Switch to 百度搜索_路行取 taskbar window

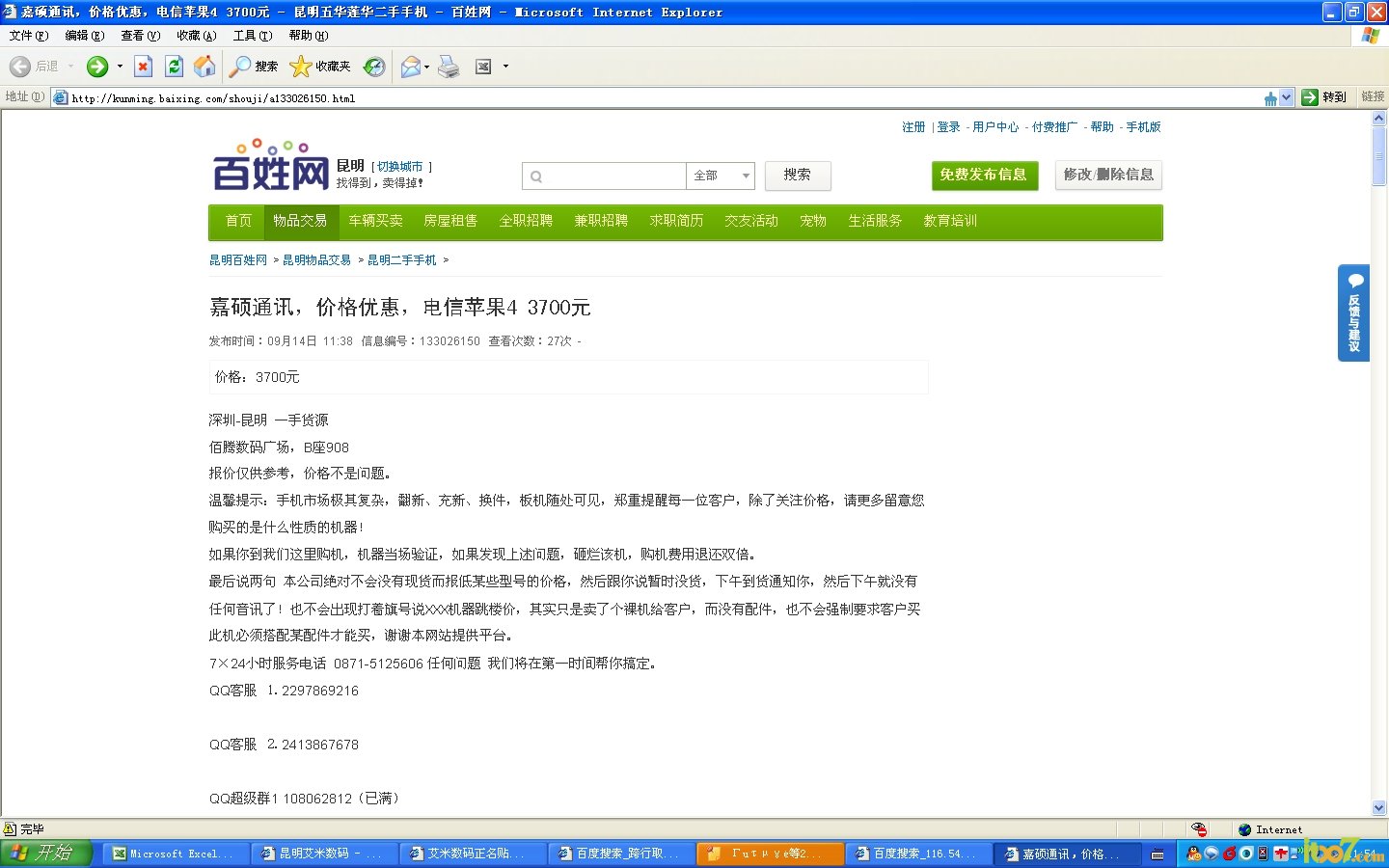coord(620,854)
